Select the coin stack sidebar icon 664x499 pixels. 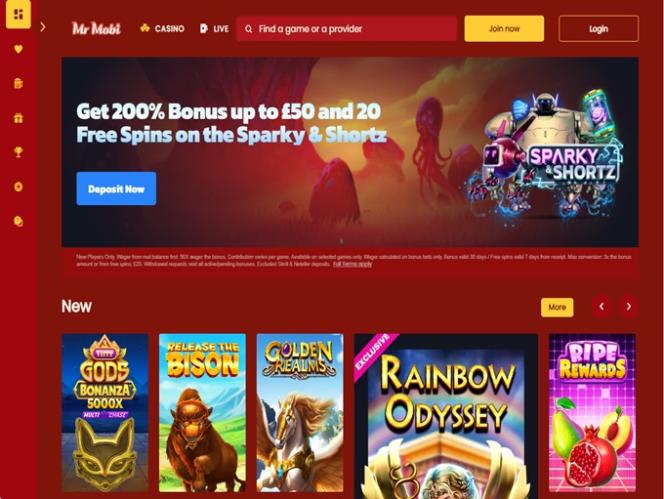tap(18, 221)
